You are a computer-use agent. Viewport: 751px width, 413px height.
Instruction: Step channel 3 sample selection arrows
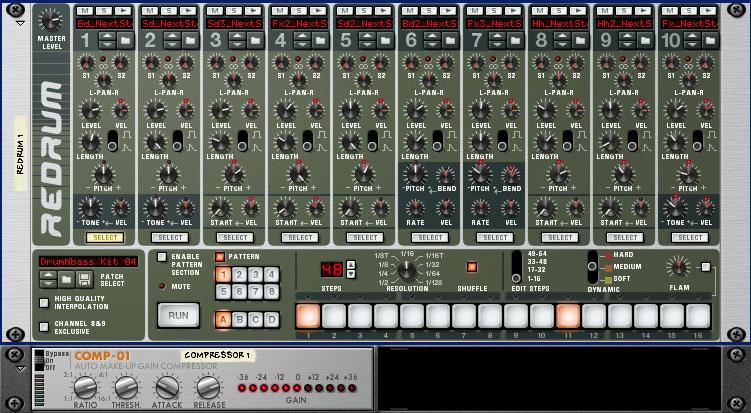click(237, 41)
